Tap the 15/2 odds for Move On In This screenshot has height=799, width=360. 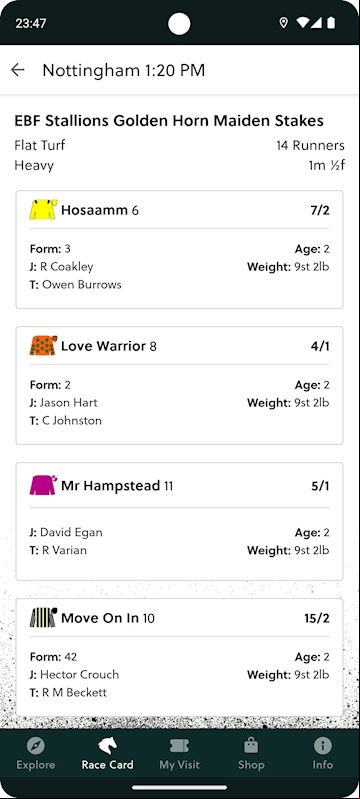[x=317, y=619]
